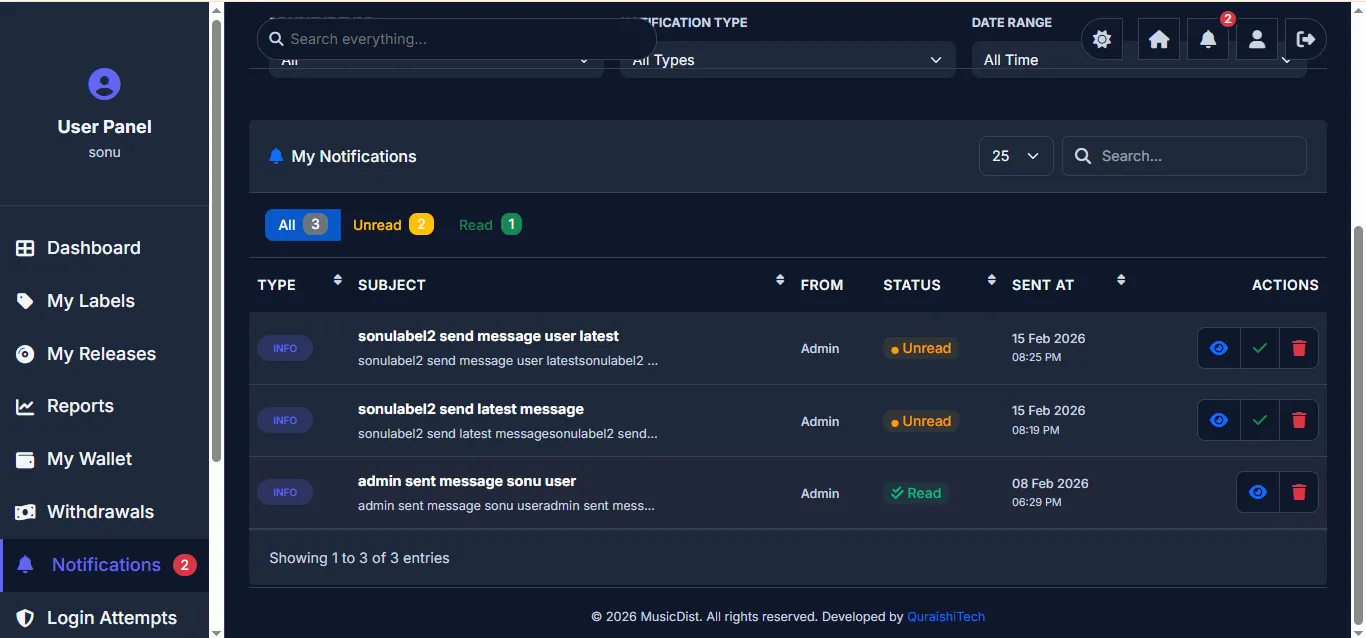This screenshot has width=1366, height=638.
Task: Select the Unread notifications tab
Action: [x=393, y=225]
